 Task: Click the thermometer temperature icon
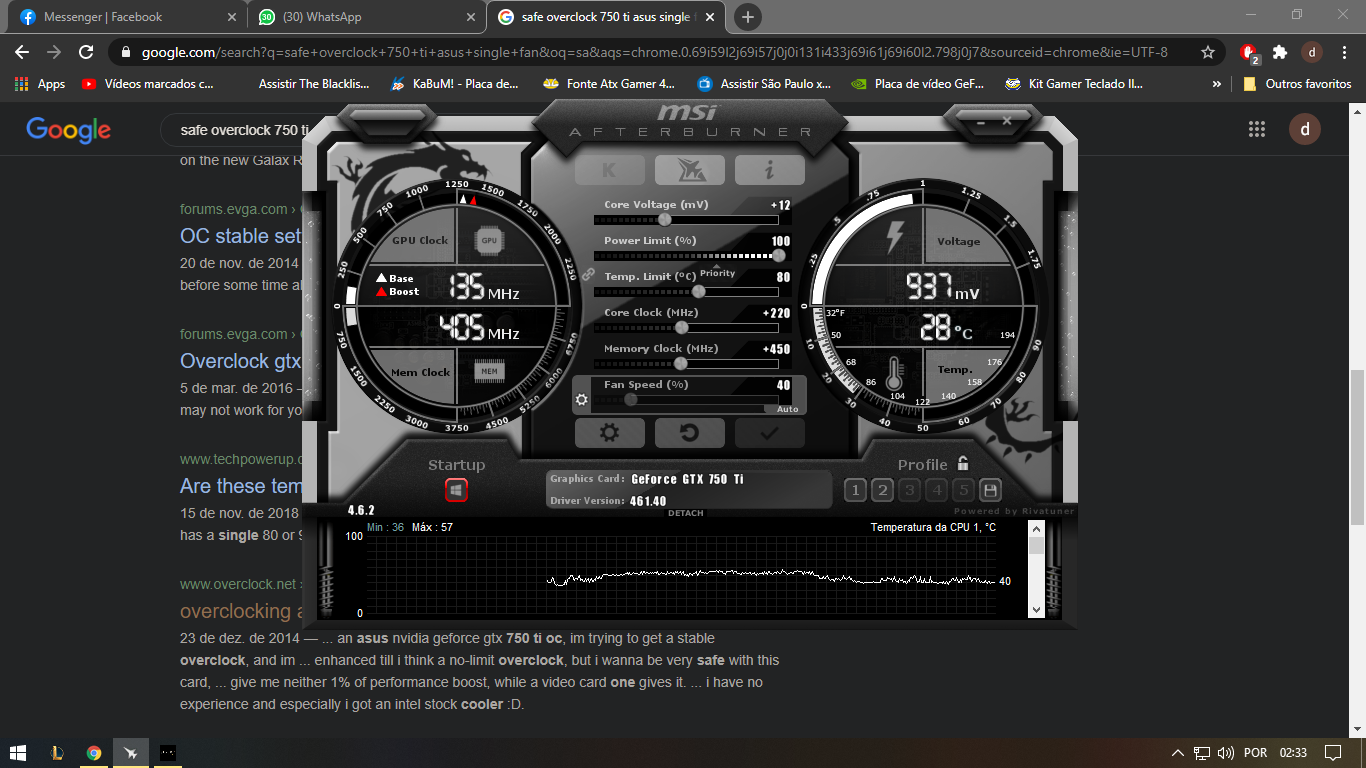tap(893, 375)
